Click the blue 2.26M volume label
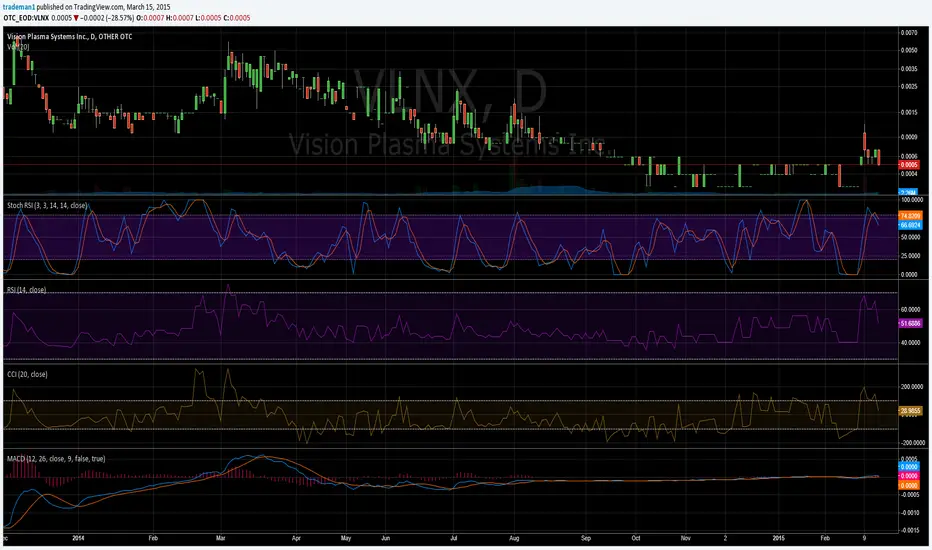The height and width of the screenshot is (550, 932). coord(908,193)
